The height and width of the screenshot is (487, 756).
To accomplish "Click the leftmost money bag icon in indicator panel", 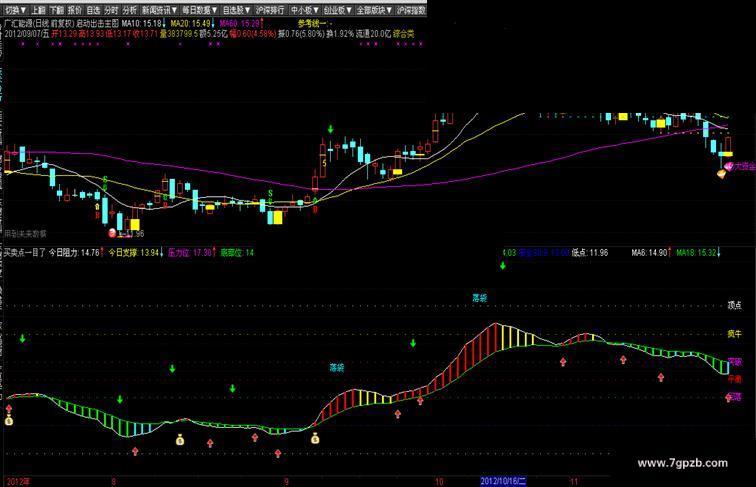I will [9, 420].
